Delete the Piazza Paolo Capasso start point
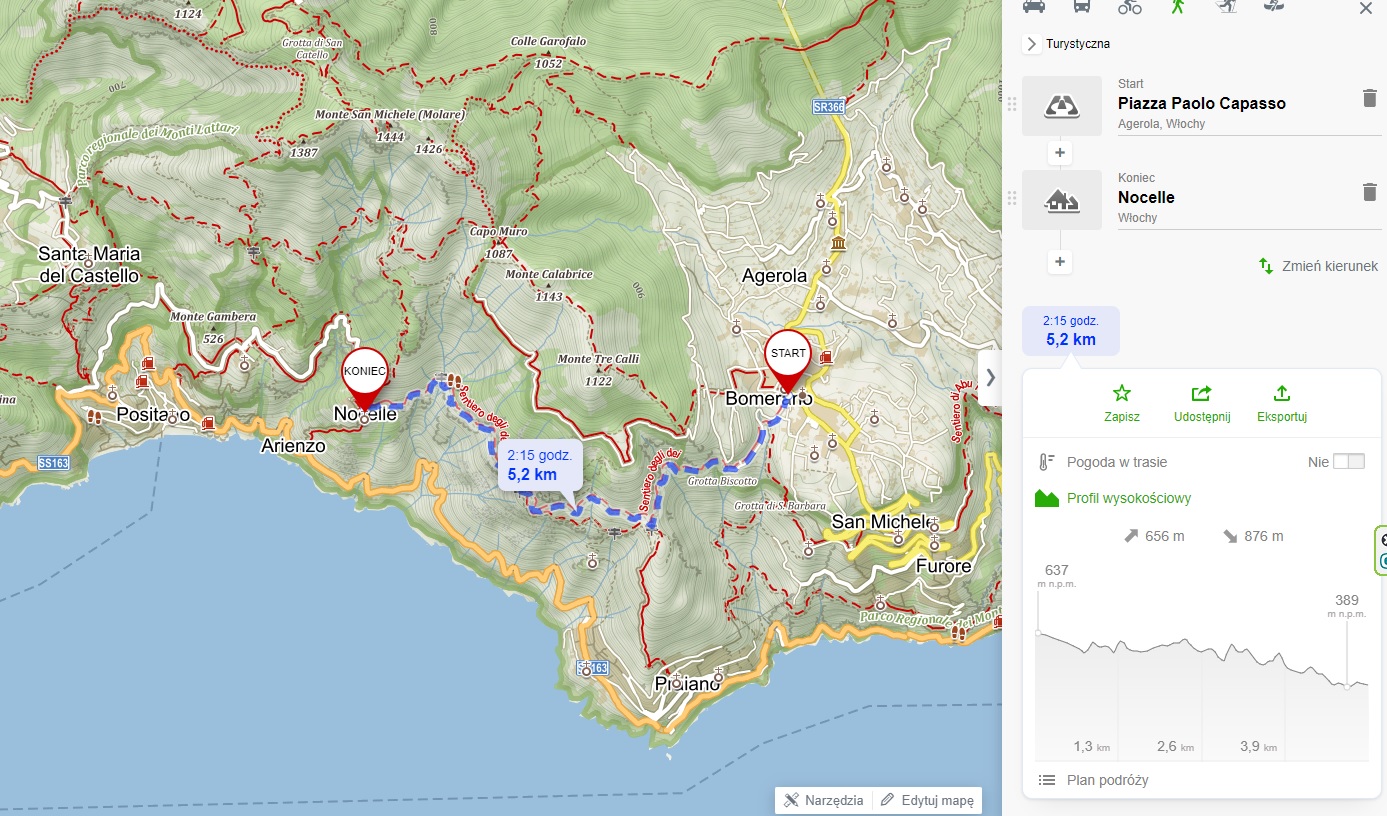 click(x=1369, y=98)
